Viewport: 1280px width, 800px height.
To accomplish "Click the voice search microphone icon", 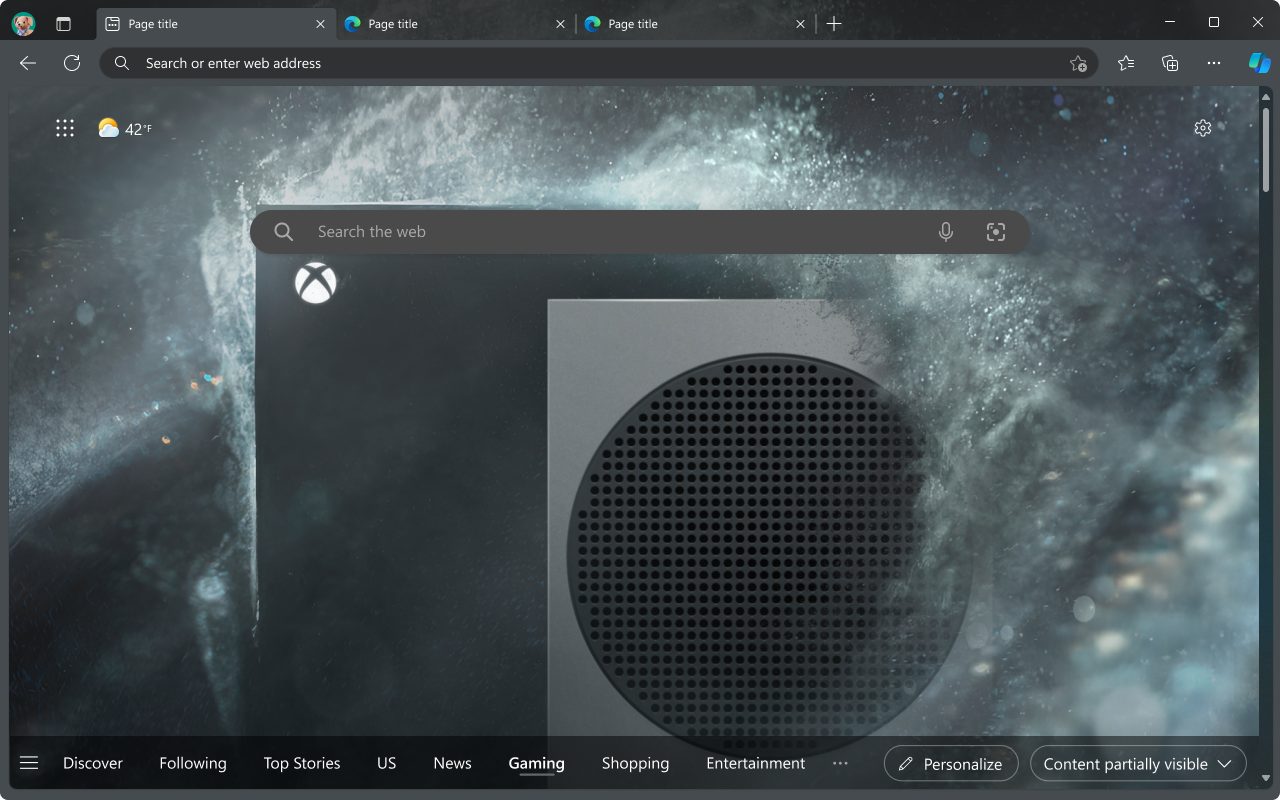I will (946, 232).
